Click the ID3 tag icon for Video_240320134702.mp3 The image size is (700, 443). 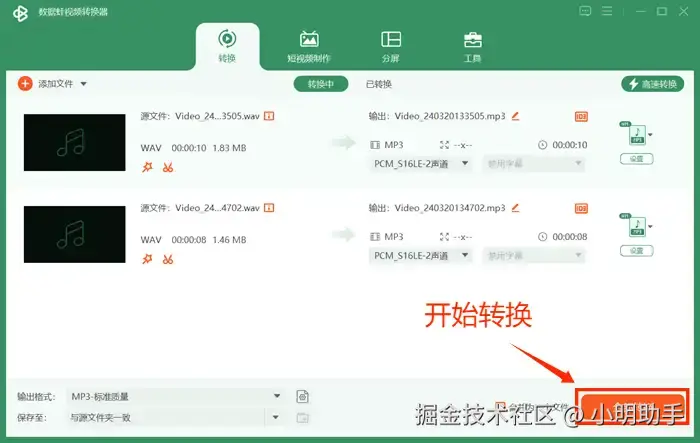[x=581, y=208]
